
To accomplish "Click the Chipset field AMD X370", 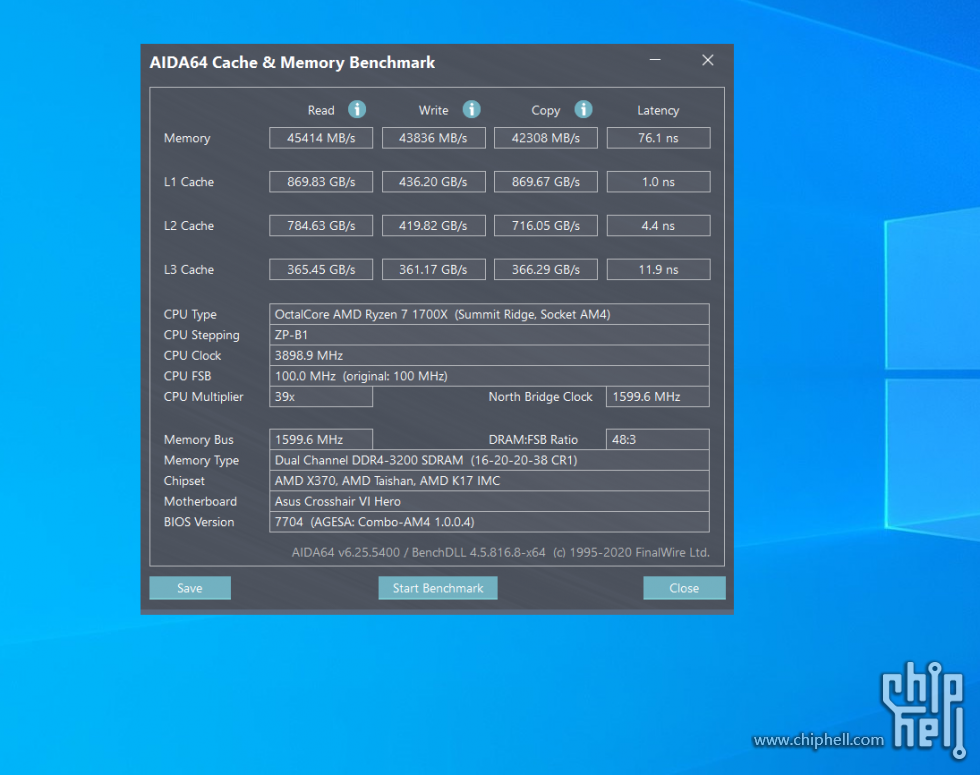I will (x=489, y=481).
